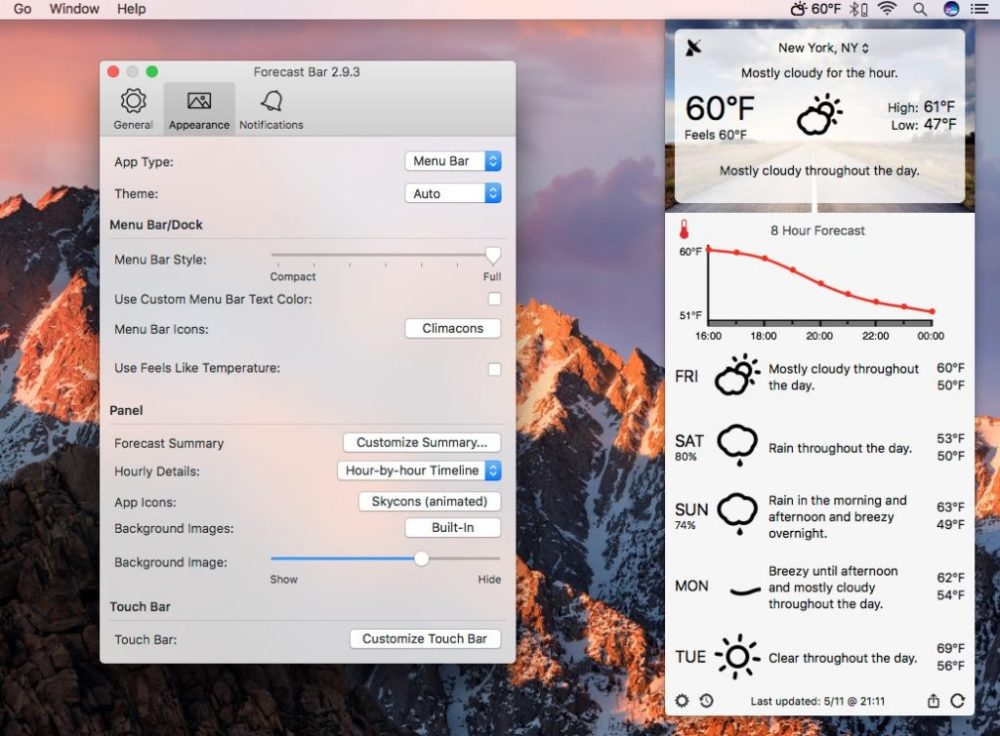Open the Go menu

pyautogui.click(x=22, y=9)
